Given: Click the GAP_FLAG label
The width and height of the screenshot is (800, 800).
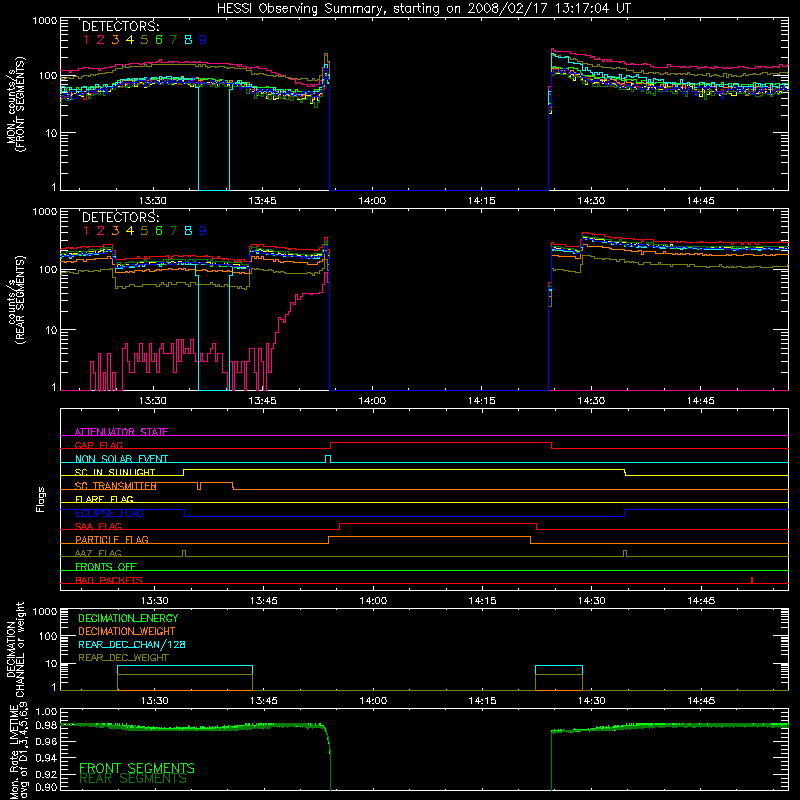Looking at the screenshot, I should tap(98, 445).
